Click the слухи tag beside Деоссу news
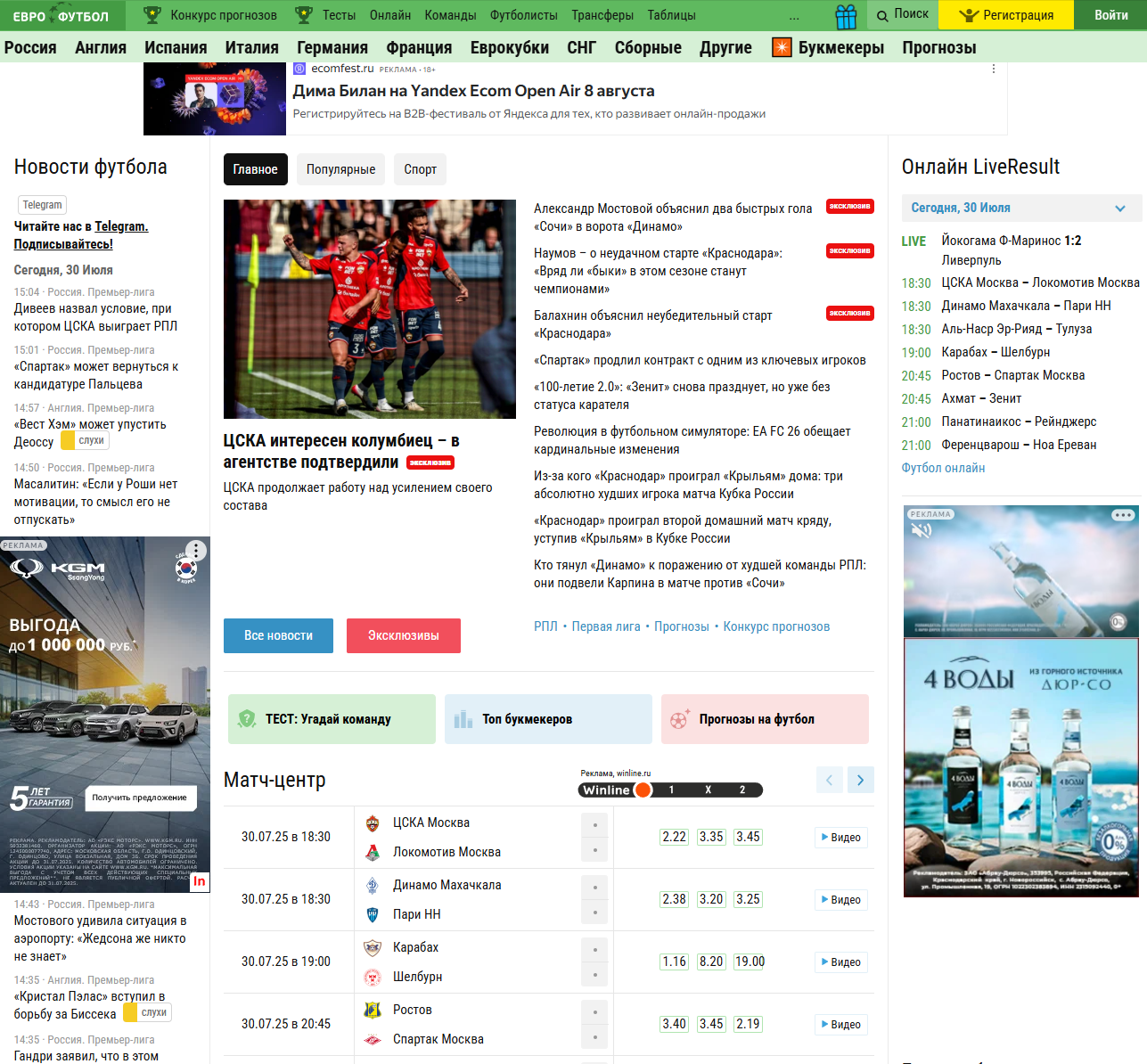Viewport: 1147px width, 1064px height. pyautogui.click(x=85, y=441)
